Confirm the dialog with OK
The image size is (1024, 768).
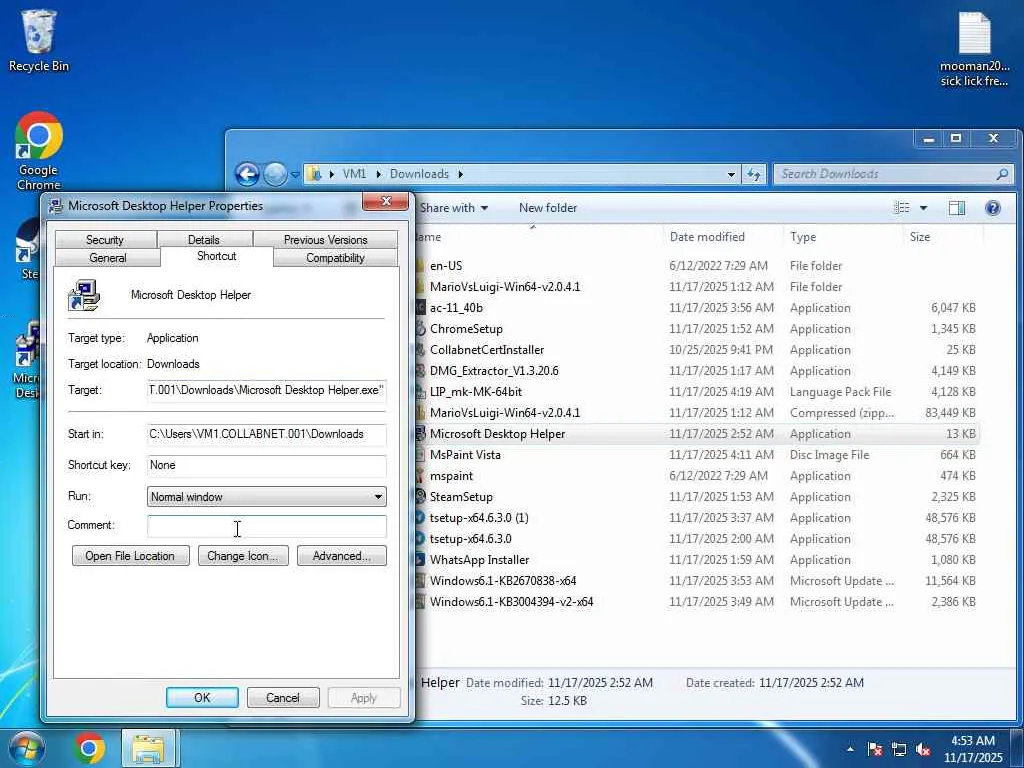(202, 697)
